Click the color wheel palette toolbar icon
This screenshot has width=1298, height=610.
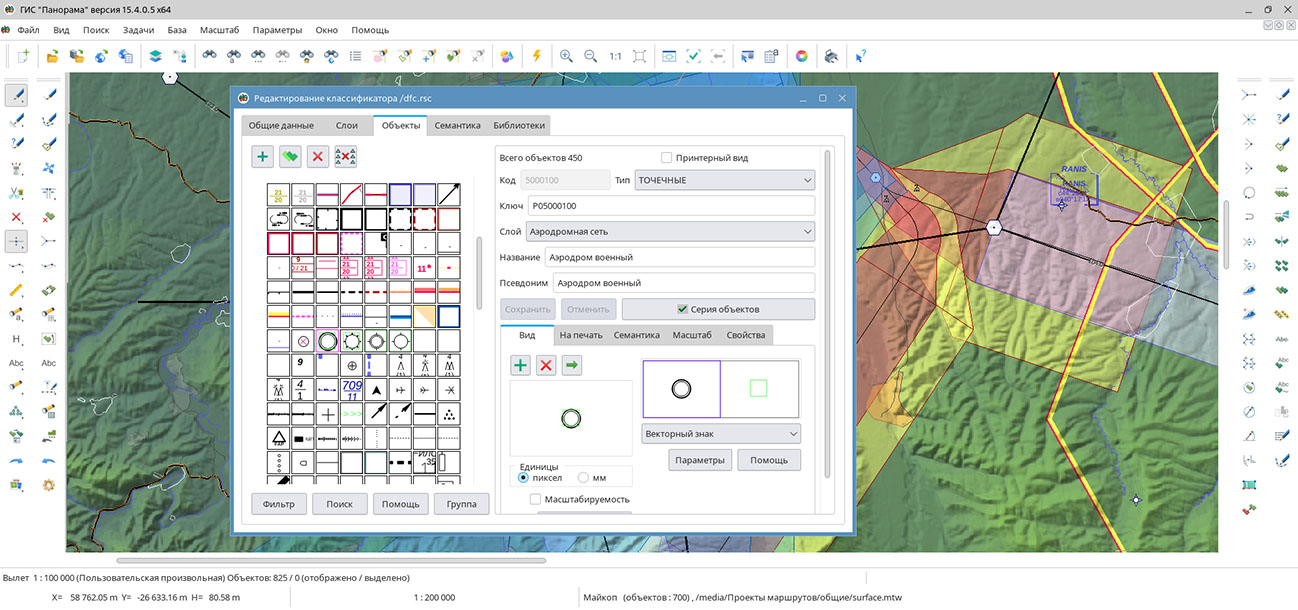pos(801,56)
